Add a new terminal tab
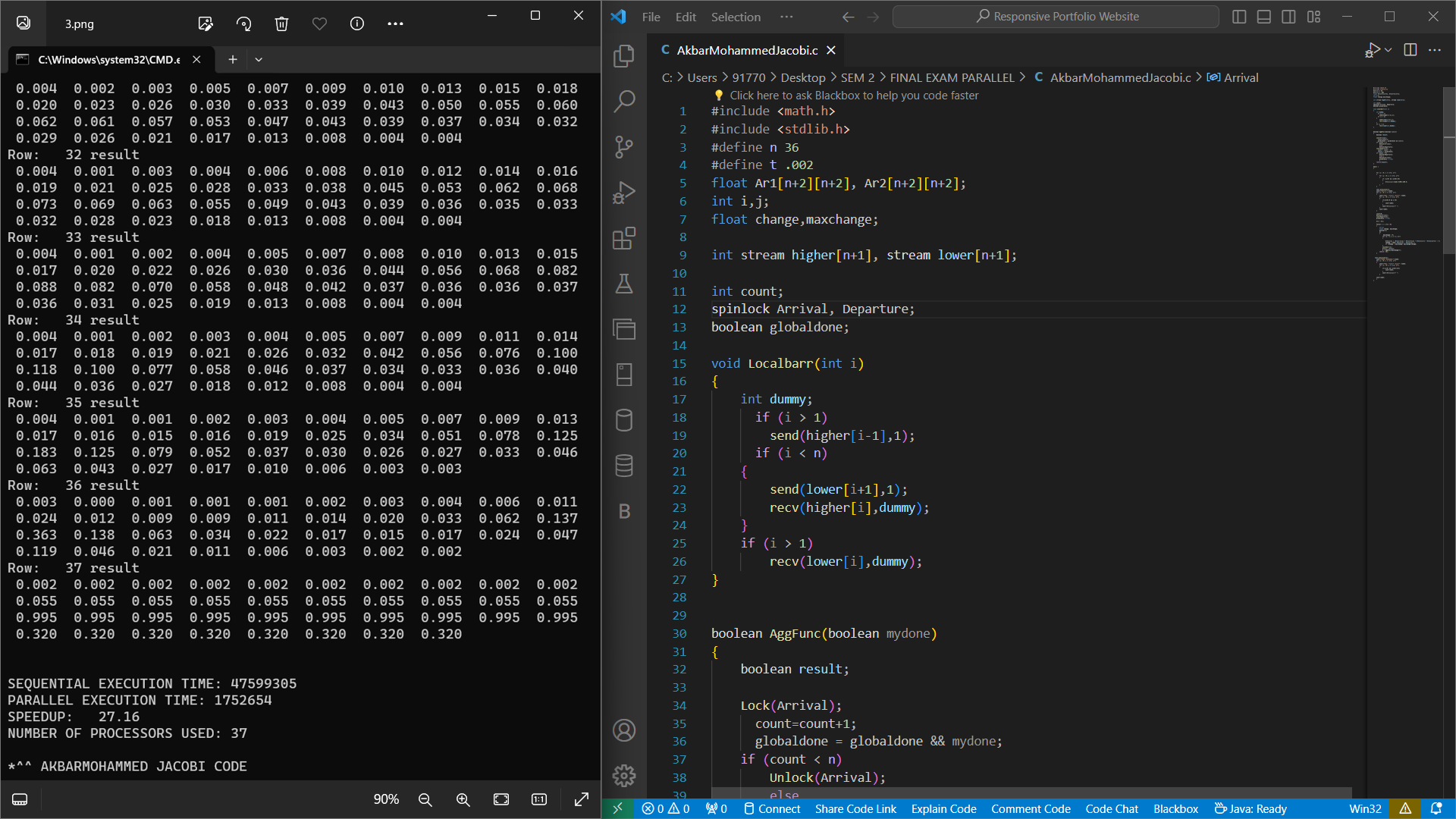The height and width of the screenshot is (819, 1456). [x=233, y=59]
